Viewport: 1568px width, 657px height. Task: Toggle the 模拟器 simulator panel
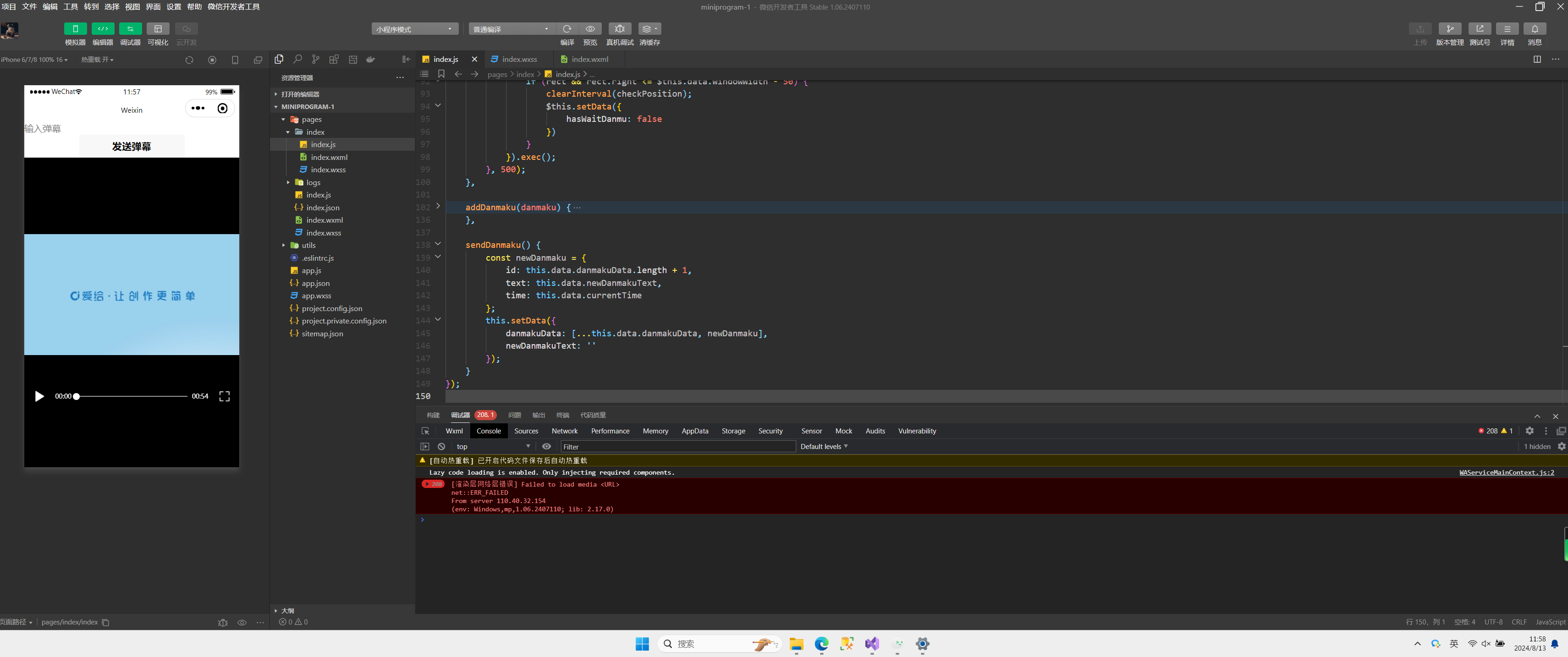[75, 28]
